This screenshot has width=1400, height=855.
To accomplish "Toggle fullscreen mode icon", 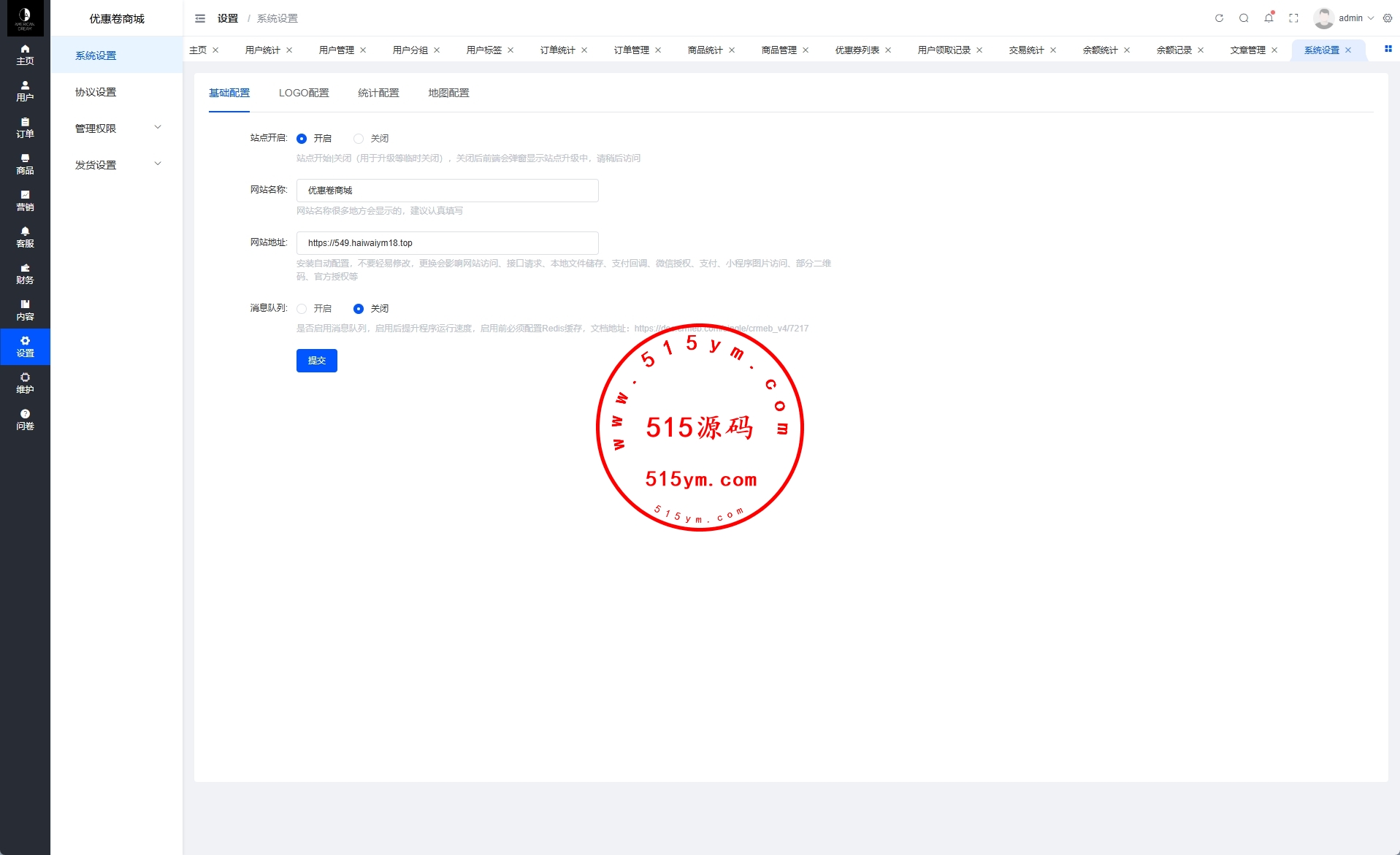I will (x=1293, y=18).
